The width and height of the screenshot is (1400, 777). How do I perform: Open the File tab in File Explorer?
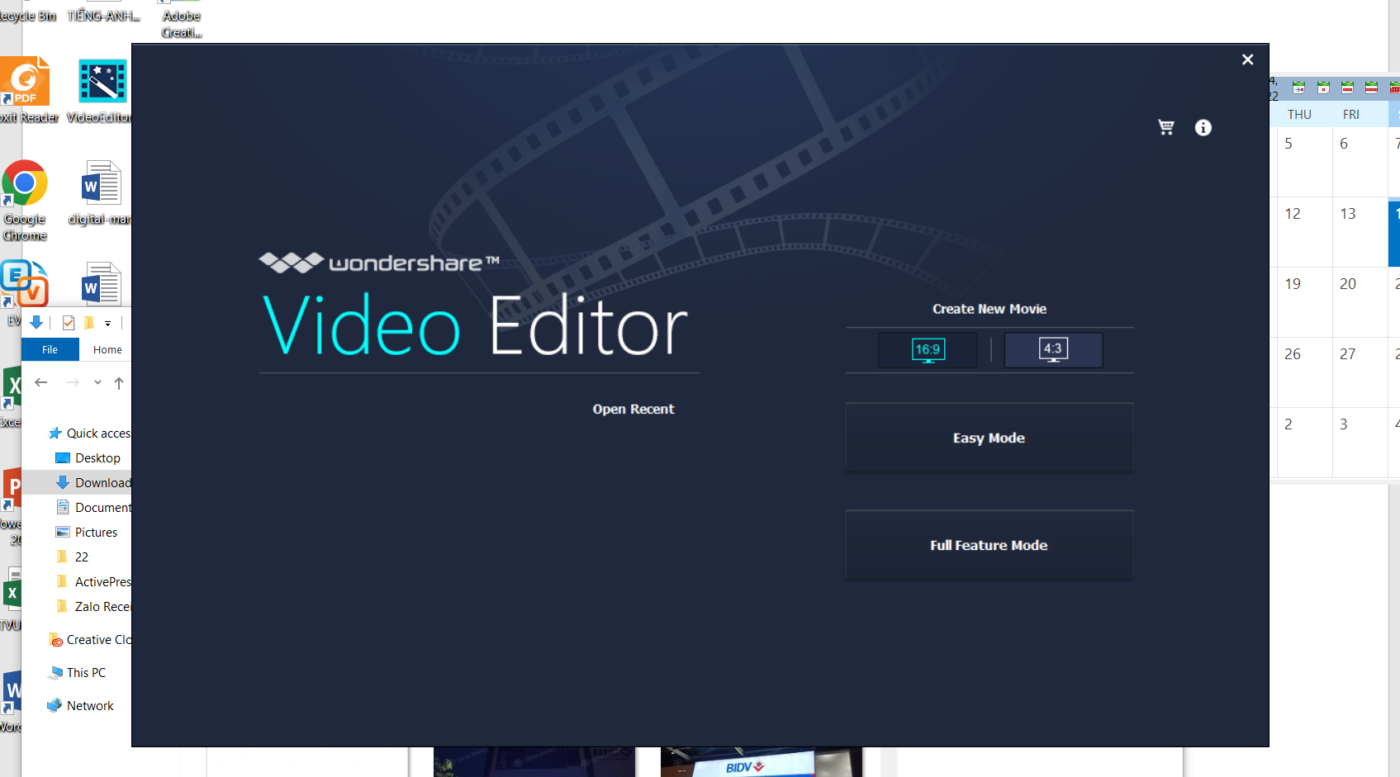49,349
